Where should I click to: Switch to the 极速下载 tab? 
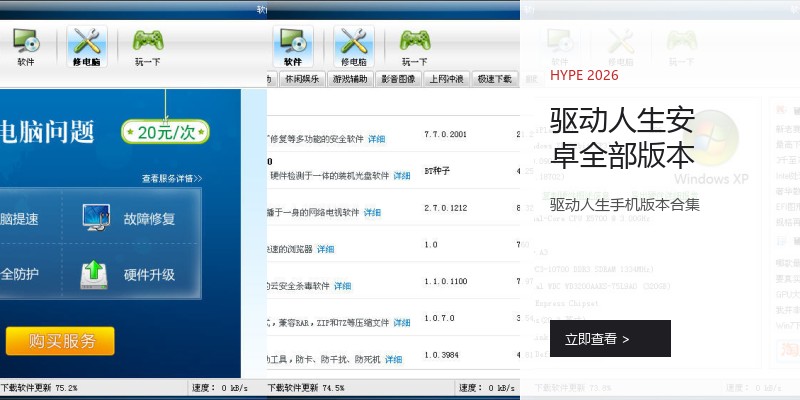(x=494, y=79)
